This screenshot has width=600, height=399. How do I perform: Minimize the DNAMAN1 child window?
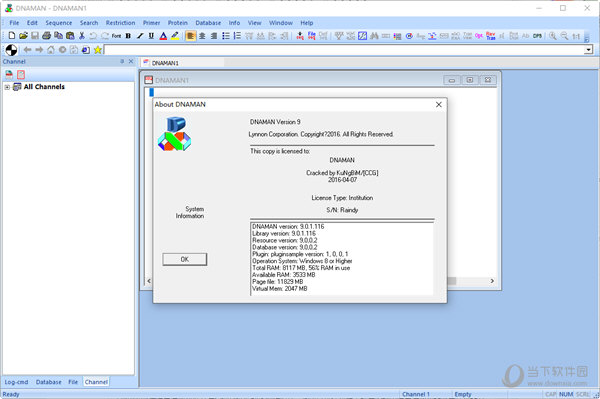point(452,80)
